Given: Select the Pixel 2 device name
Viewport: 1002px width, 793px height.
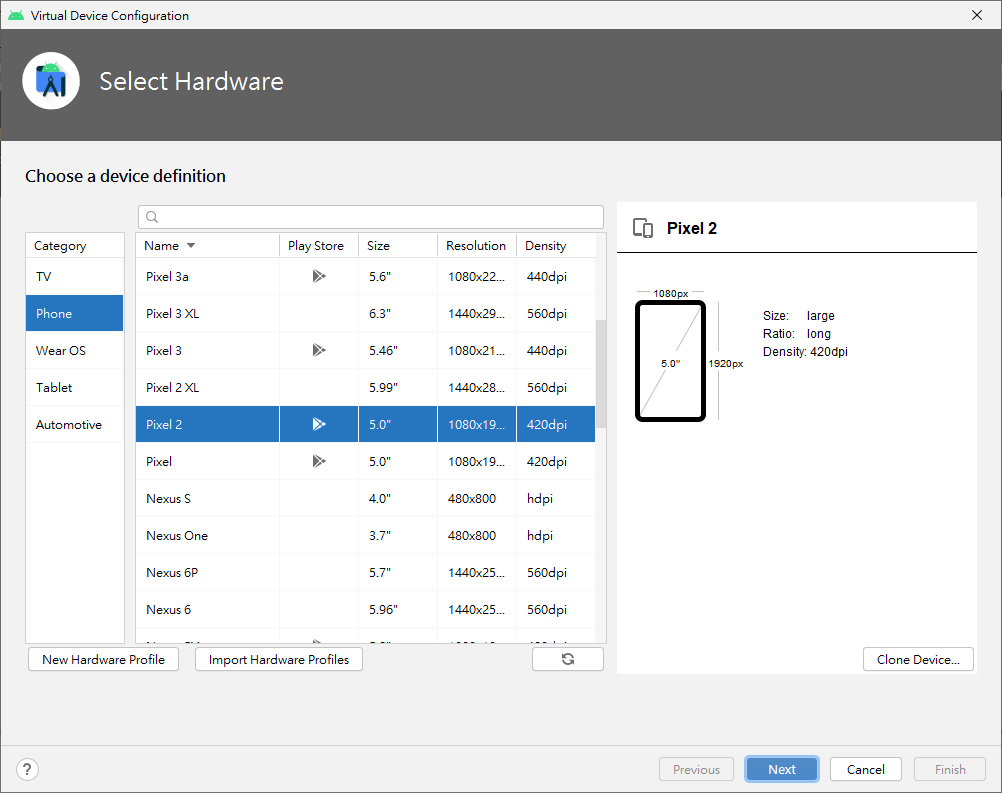Looking at the screenshot, I should point(164,424).
